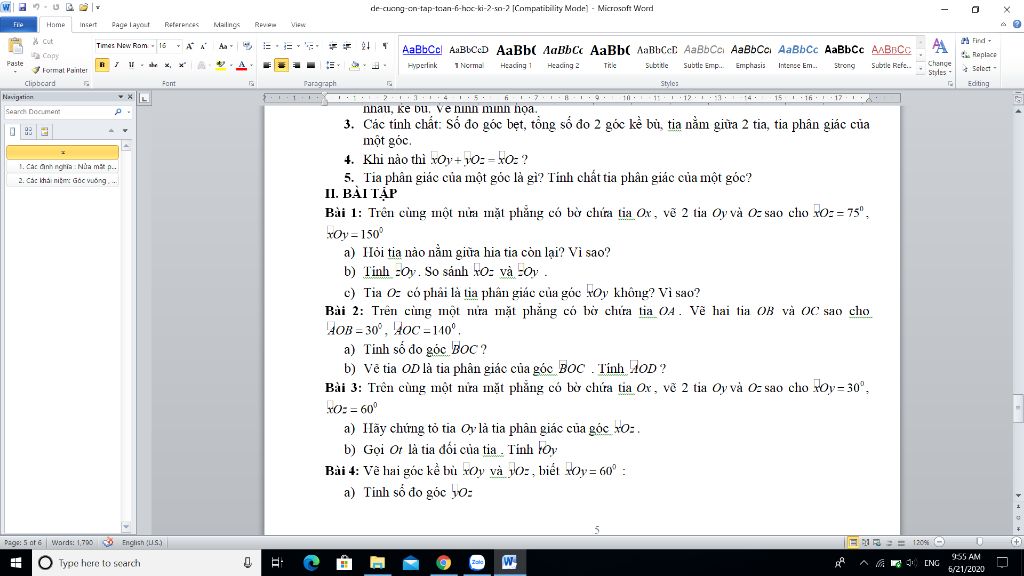Click the Copy command in Clipboard
Screen dimensions: 1024x576
pyautogui.click(x=45, y=56)
